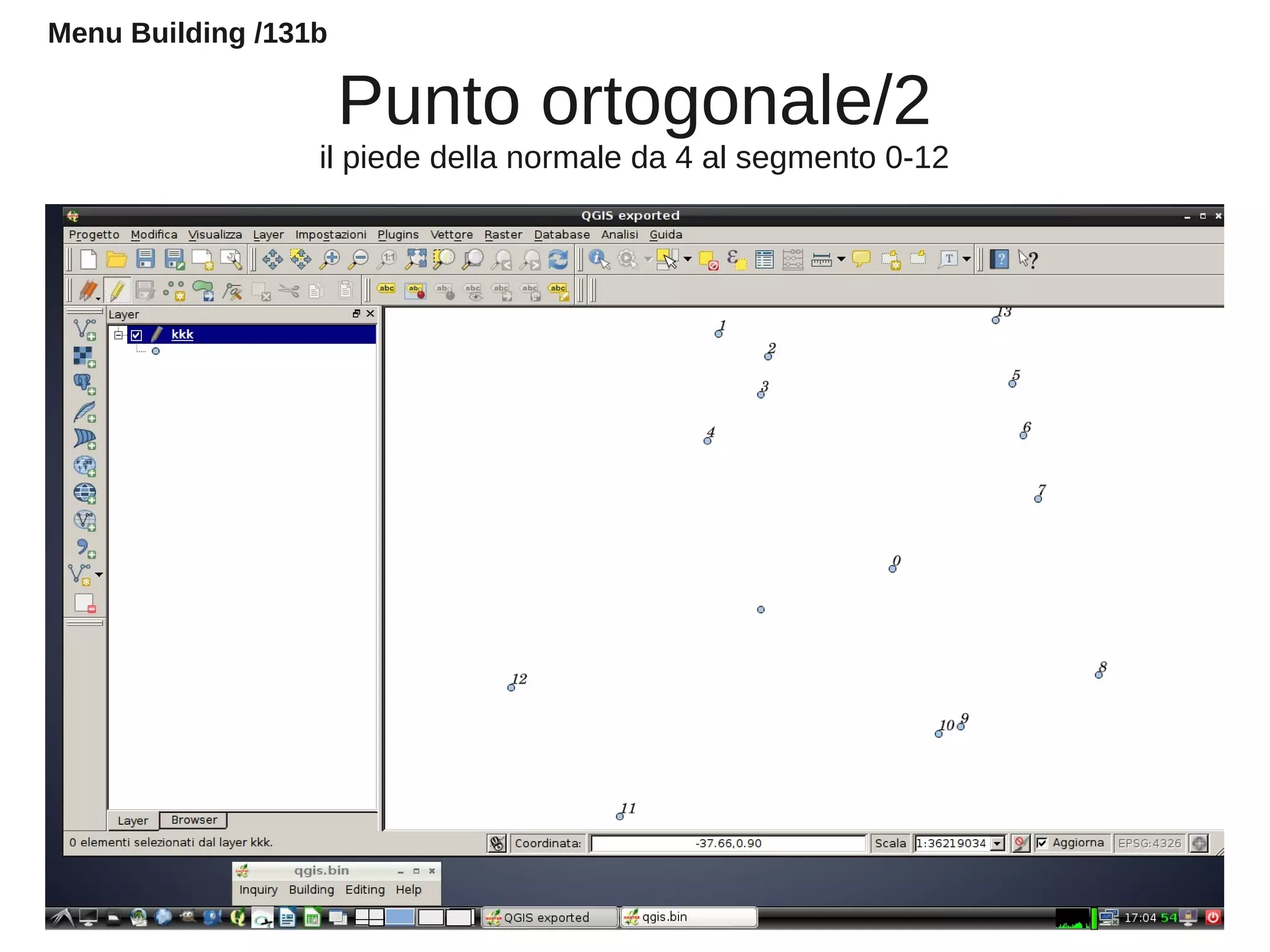Screen dimensions: 1270x952
Task: Open the attribute table icon
Action: pyautogui.click(x=765, y=259)
